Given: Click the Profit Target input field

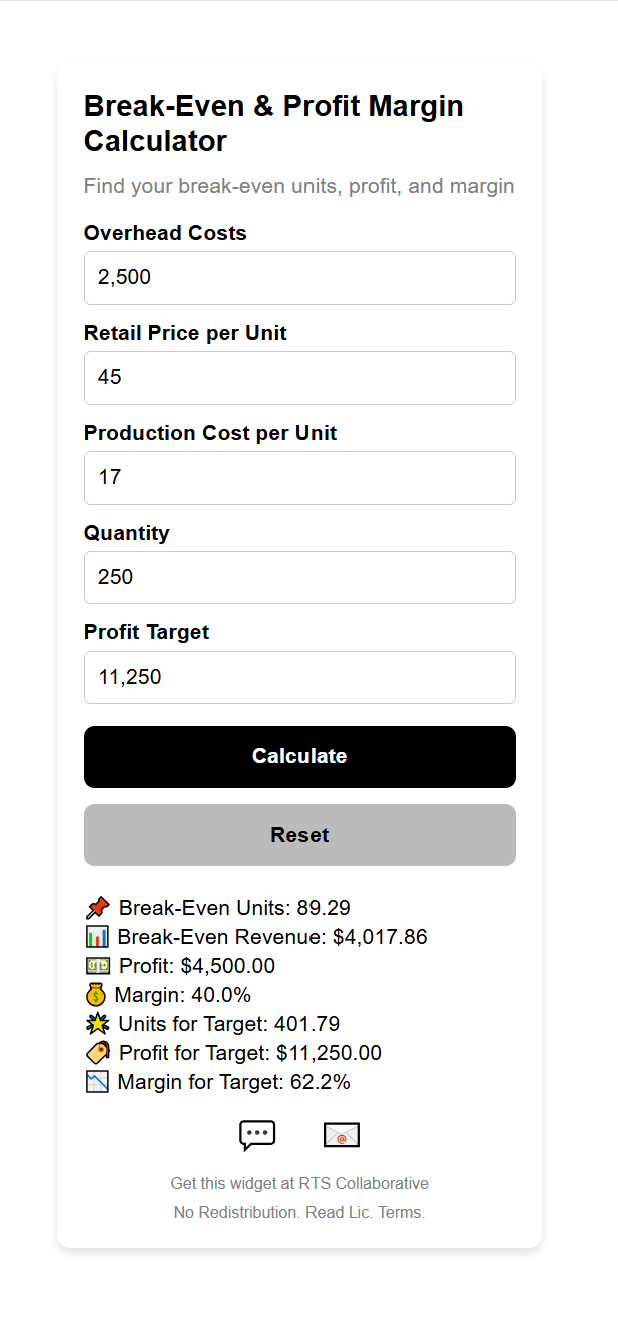Looking at the screenshot, I should click(299, 677).
